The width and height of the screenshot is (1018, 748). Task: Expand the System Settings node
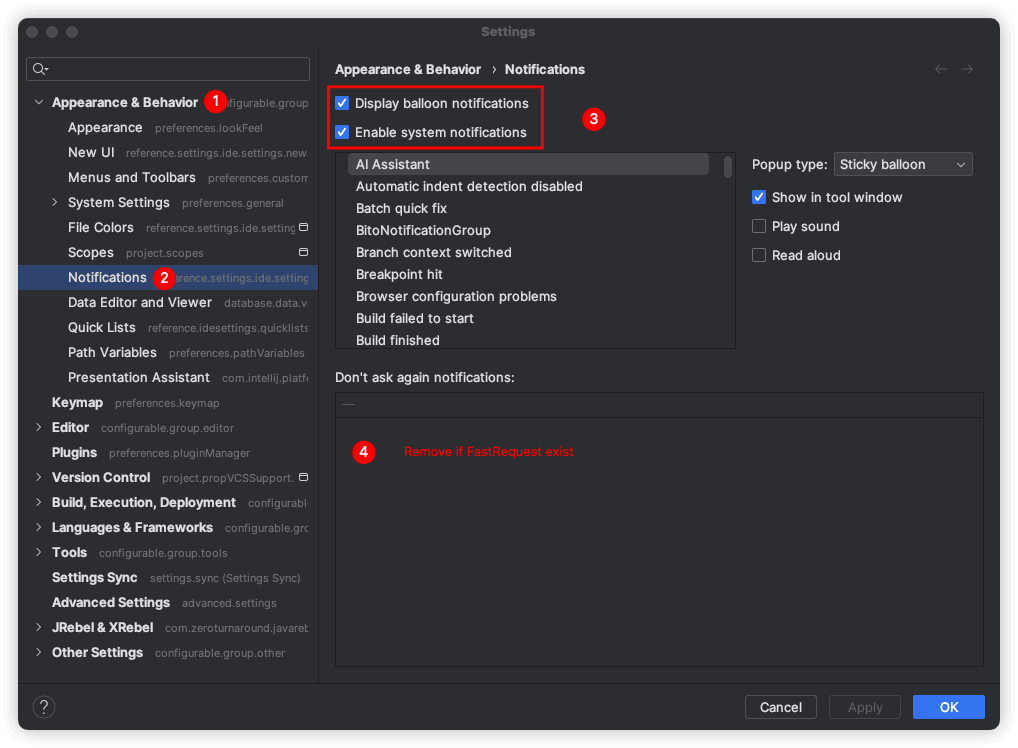pyautogui.click(x=55, y=202)
